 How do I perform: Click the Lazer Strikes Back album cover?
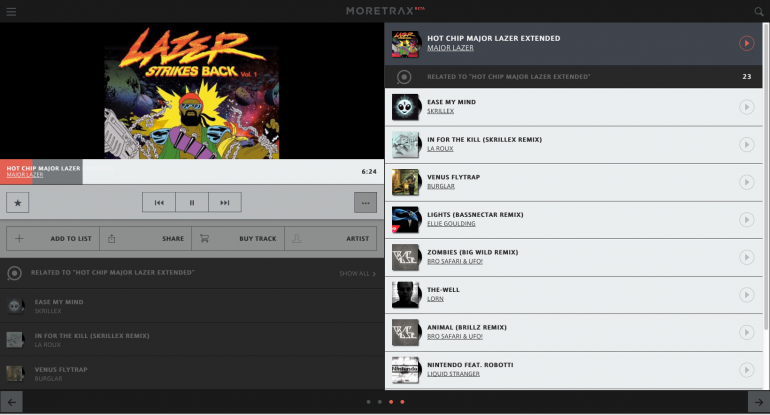192,93
